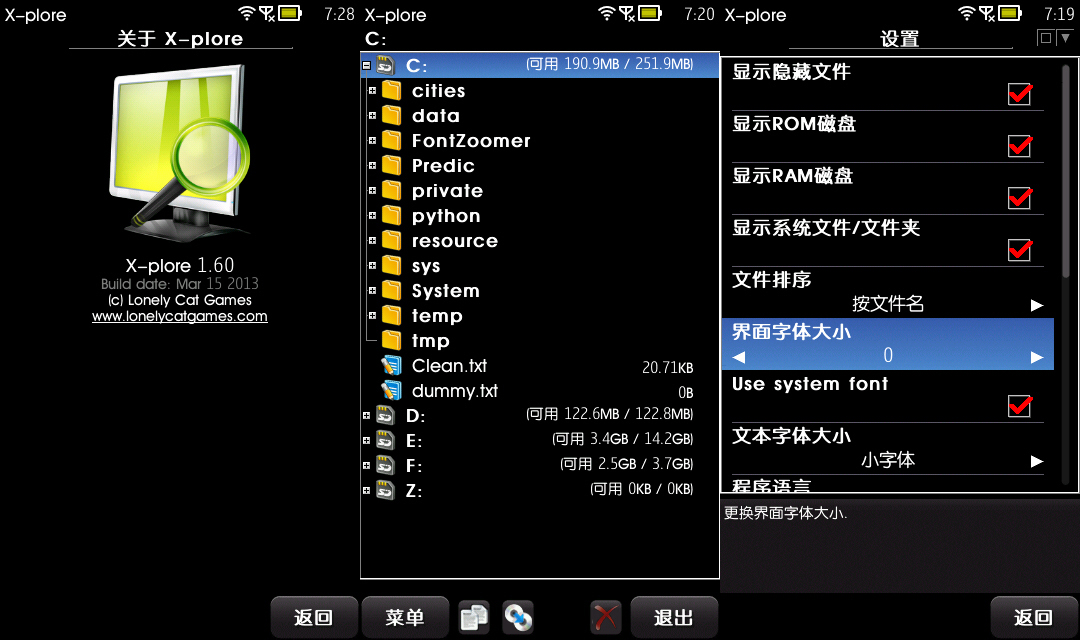
Task: Toggle the 显示隐藏文件 checkbox
Action: tap(1019, 94)
